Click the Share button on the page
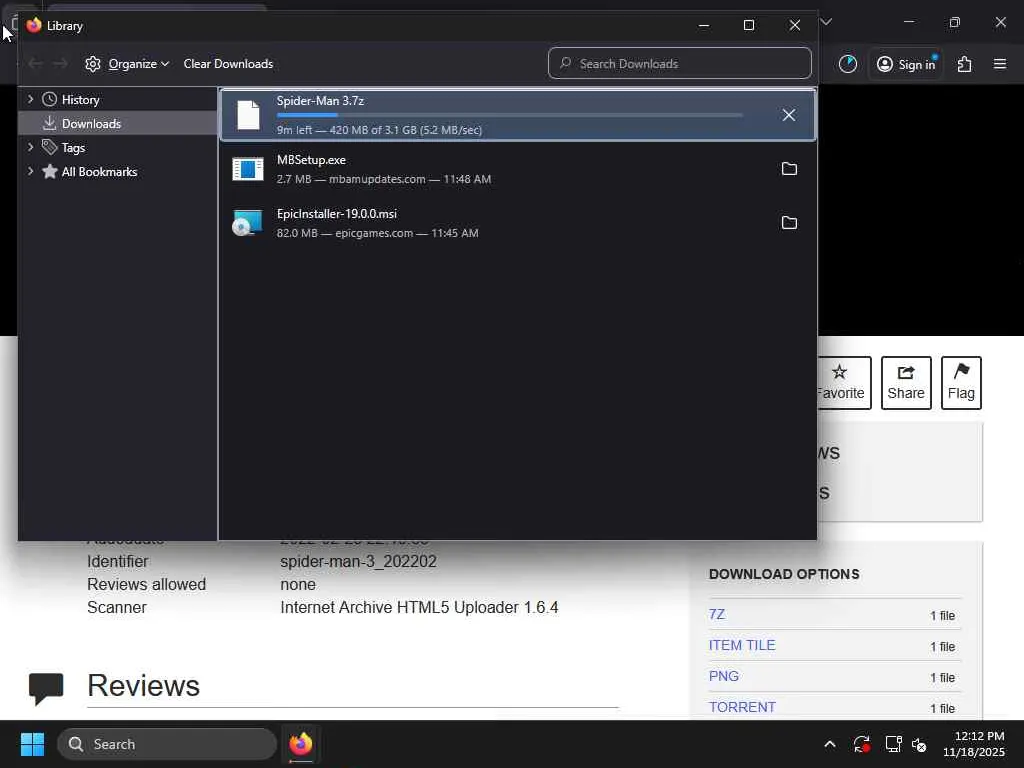 coord(906,383)
